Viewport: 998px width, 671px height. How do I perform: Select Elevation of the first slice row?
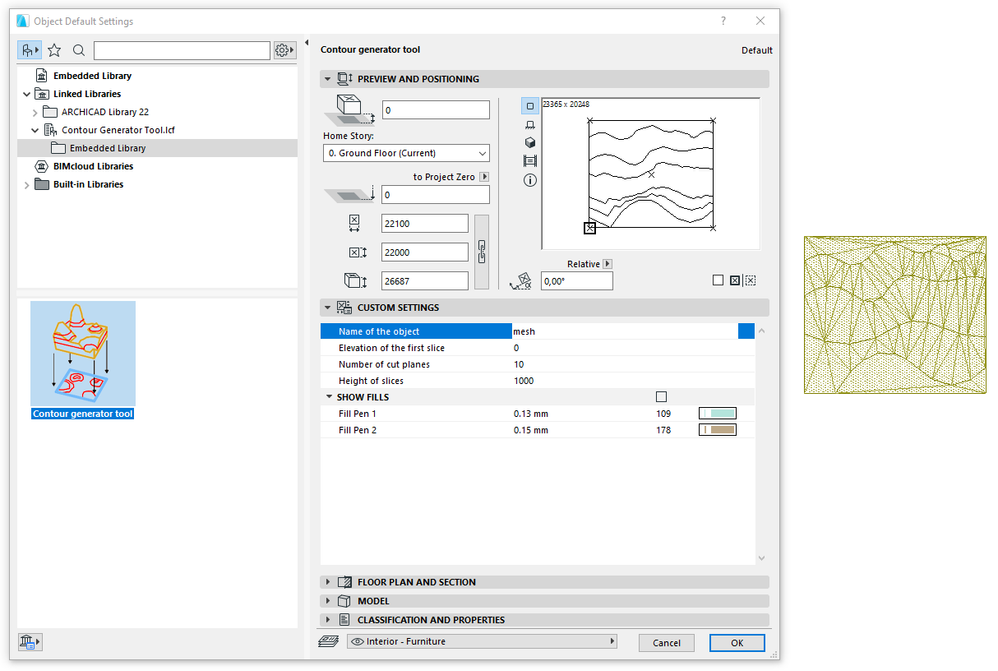537,348
